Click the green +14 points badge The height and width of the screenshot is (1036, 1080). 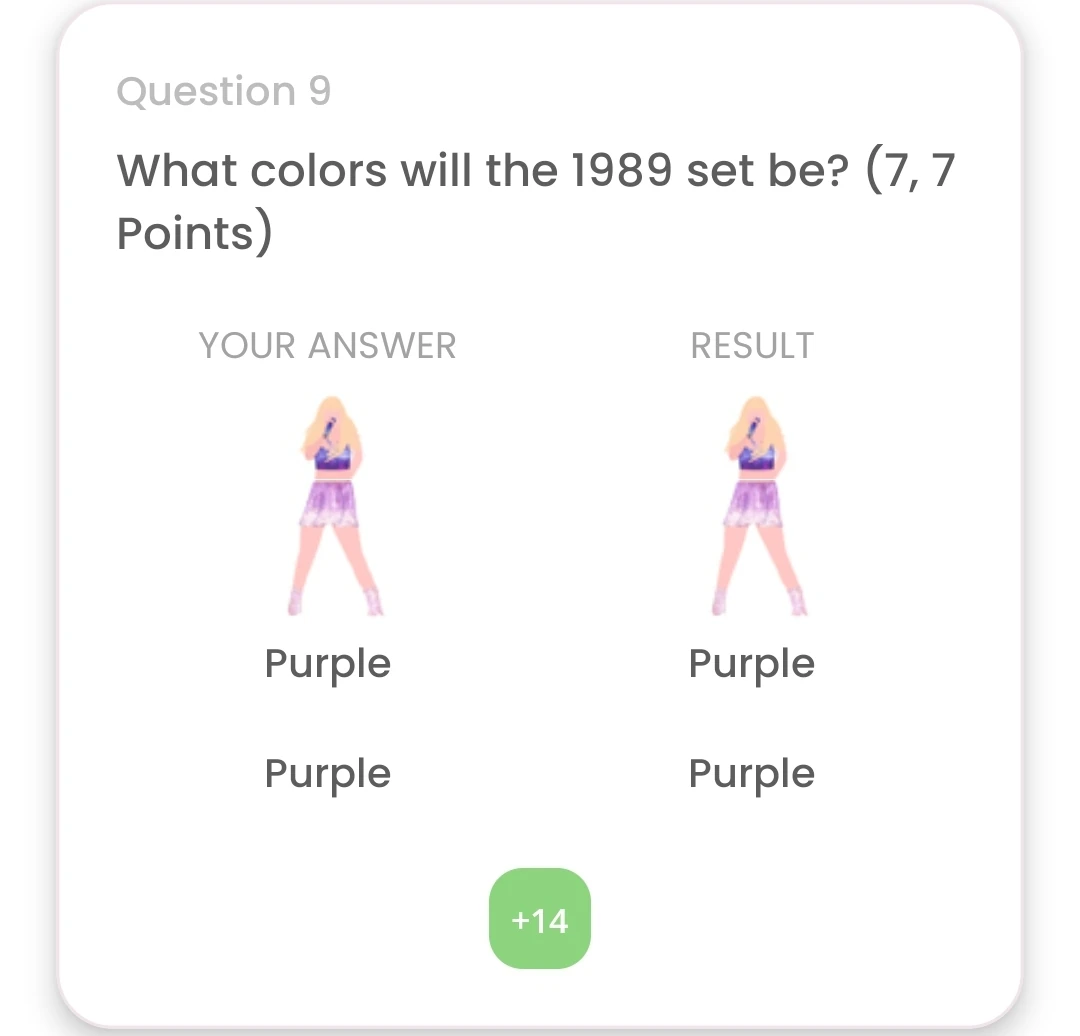point(540,919)
